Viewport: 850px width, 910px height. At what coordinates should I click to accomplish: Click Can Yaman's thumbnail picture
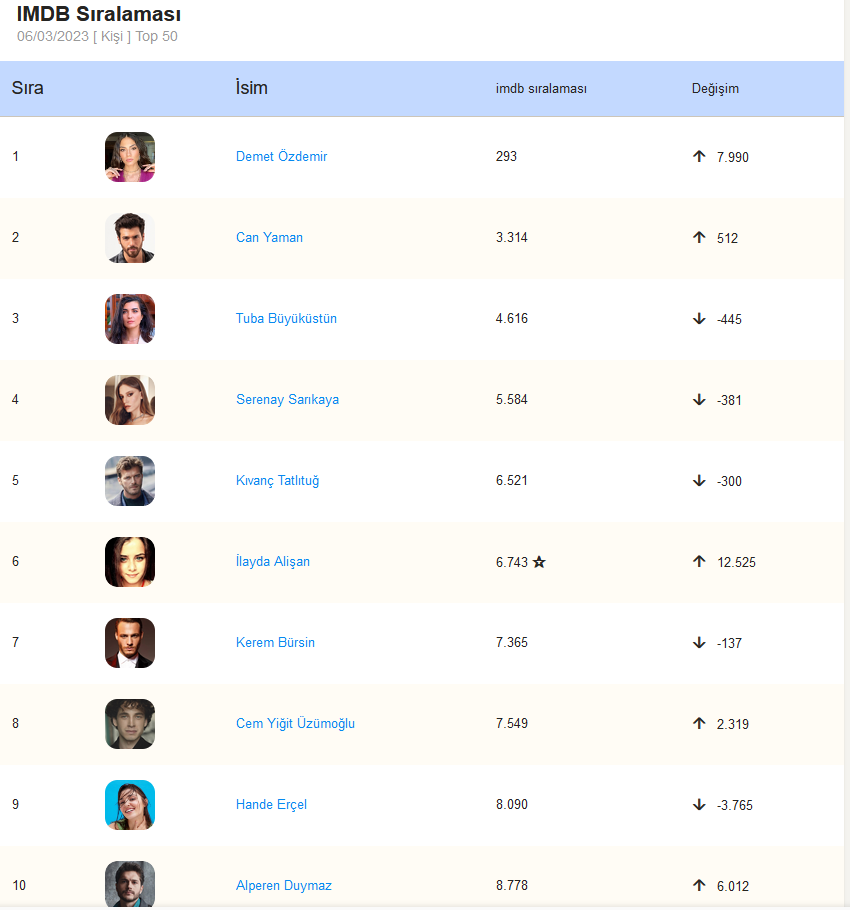tap(130, 238)
